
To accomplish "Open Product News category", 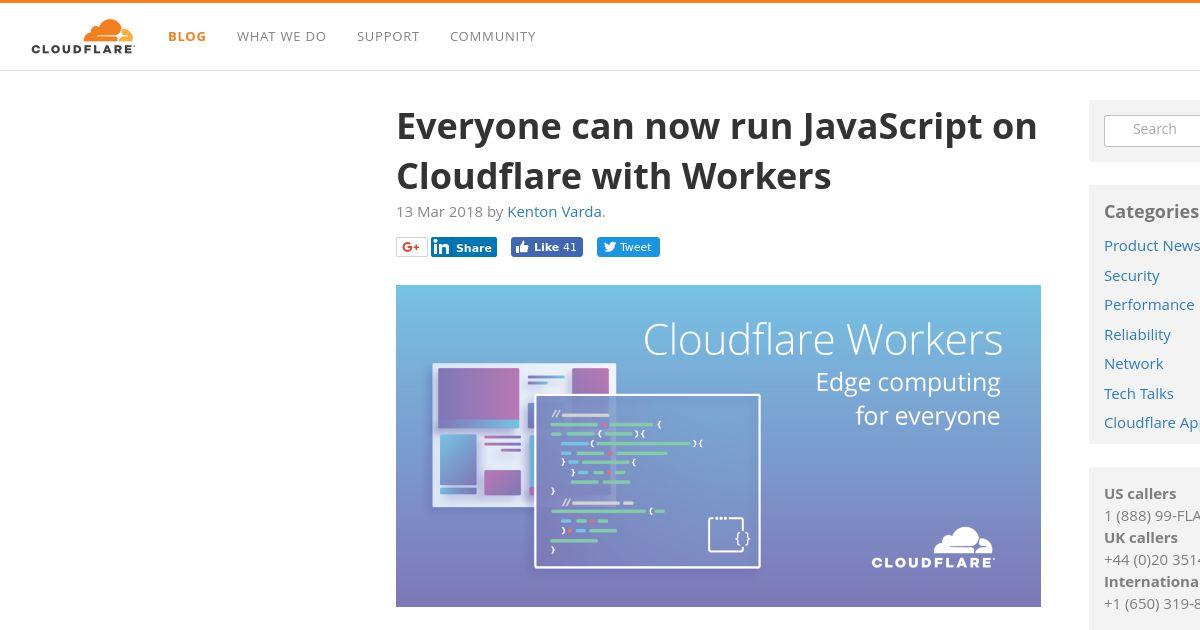I will pyautogui.click(x=1152, y=246).
